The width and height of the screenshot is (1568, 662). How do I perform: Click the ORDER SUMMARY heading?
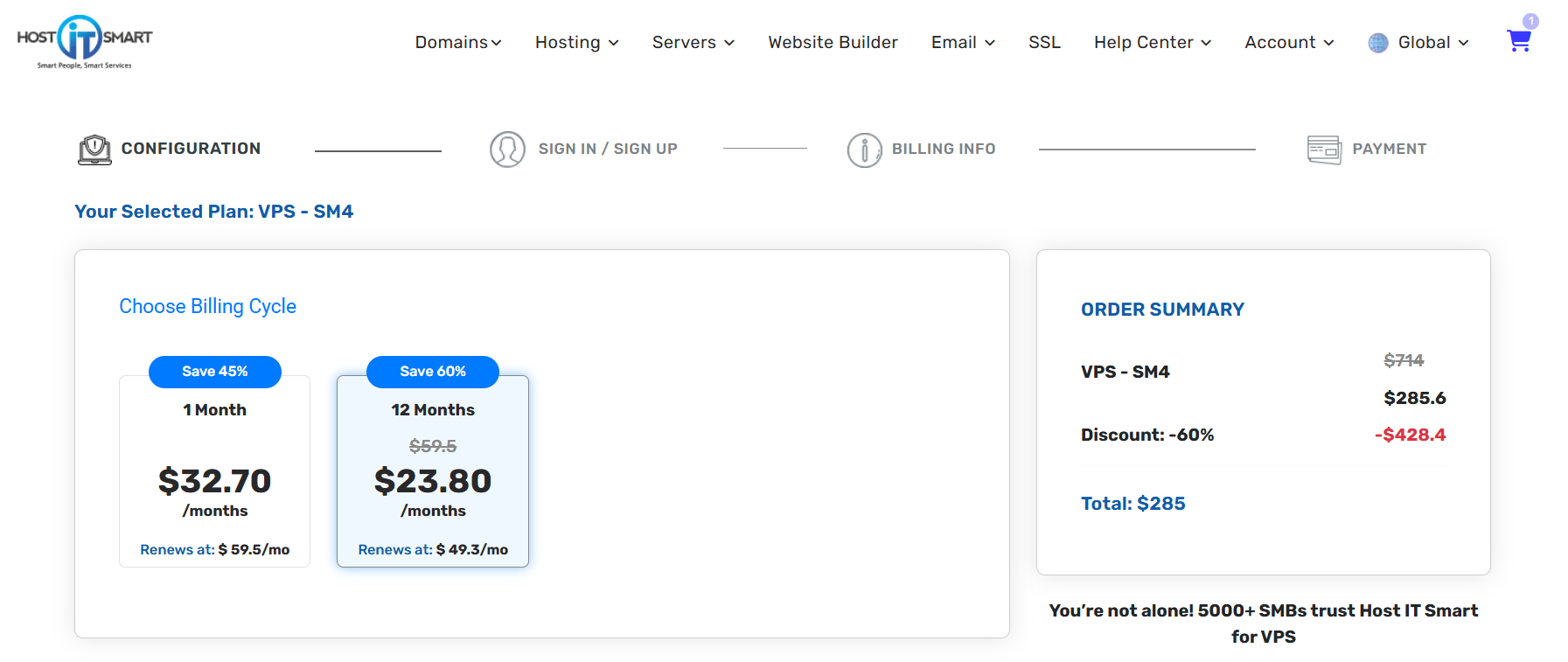(x=1162, y=310)
